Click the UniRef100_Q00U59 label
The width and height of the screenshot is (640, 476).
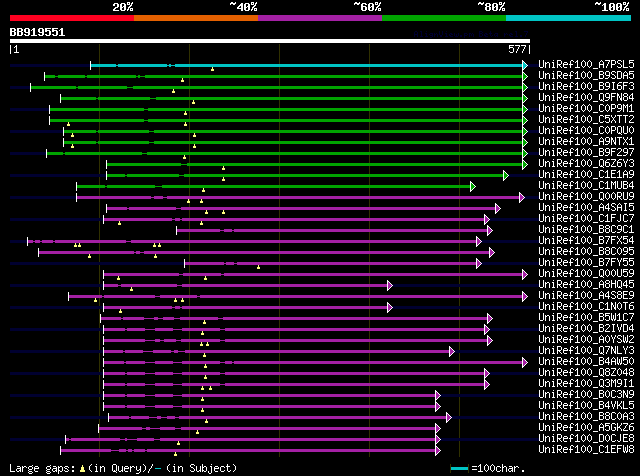(x=586, y=274)
